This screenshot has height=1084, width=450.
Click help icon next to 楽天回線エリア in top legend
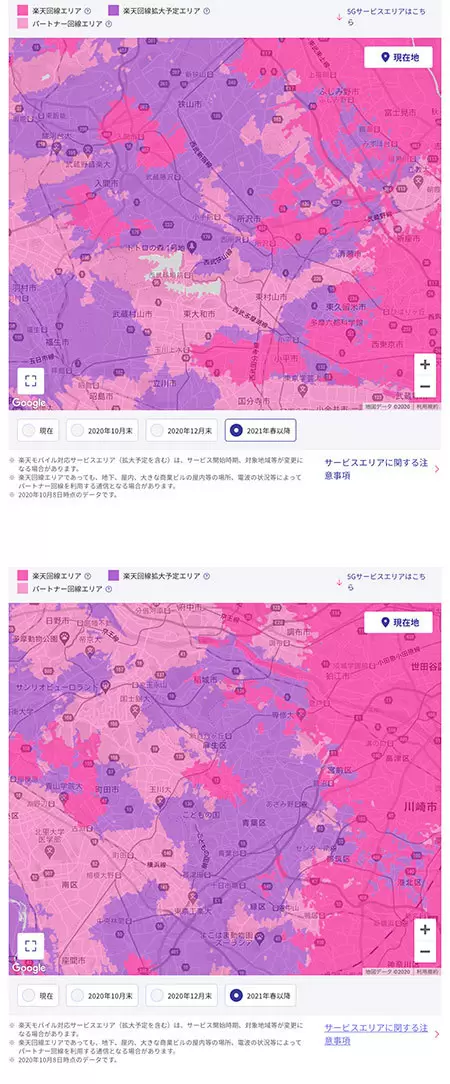87,11
